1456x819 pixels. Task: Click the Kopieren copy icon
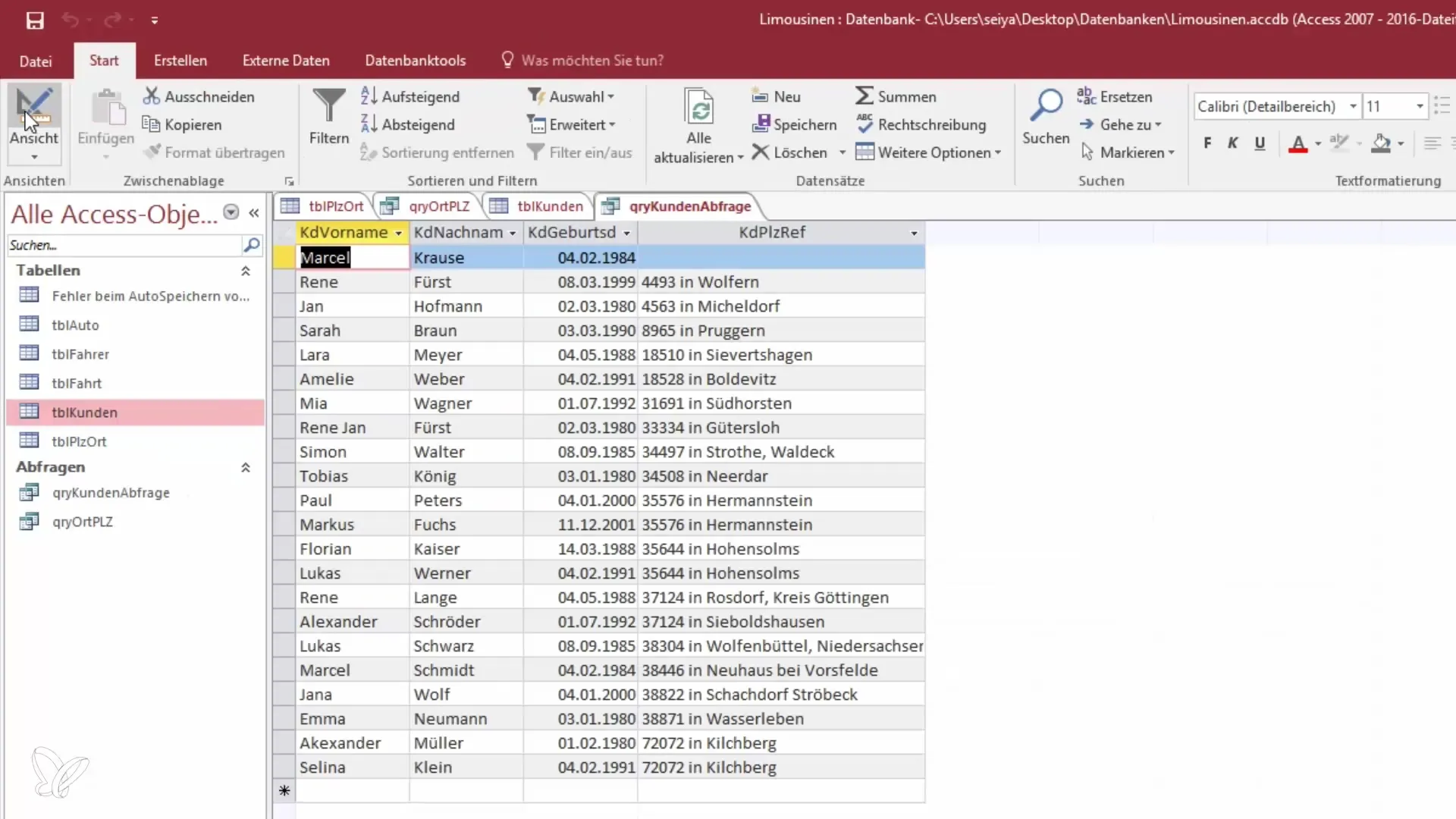(151, 124)
